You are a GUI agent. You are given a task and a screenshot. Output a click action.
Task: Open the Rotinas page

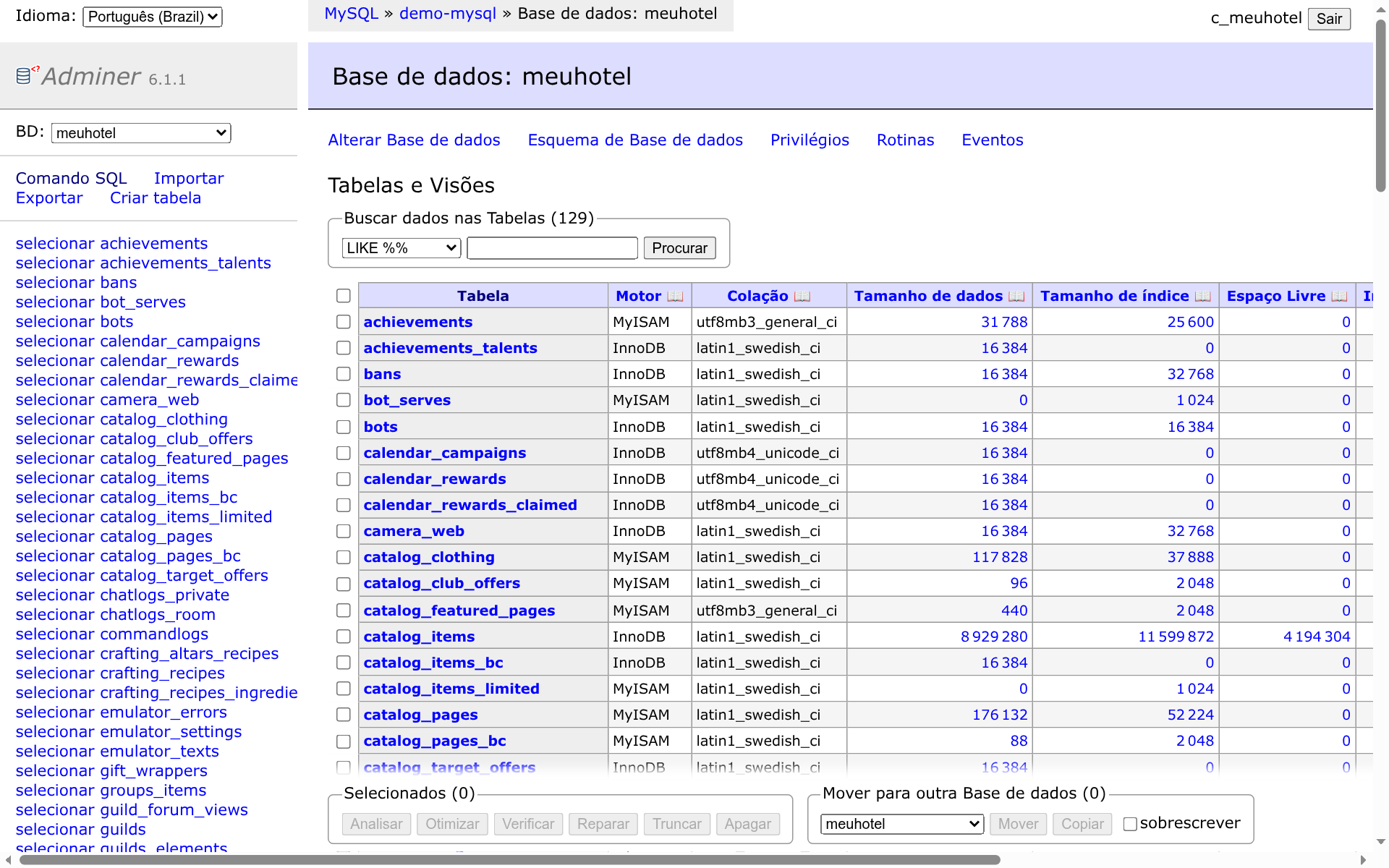905,140
